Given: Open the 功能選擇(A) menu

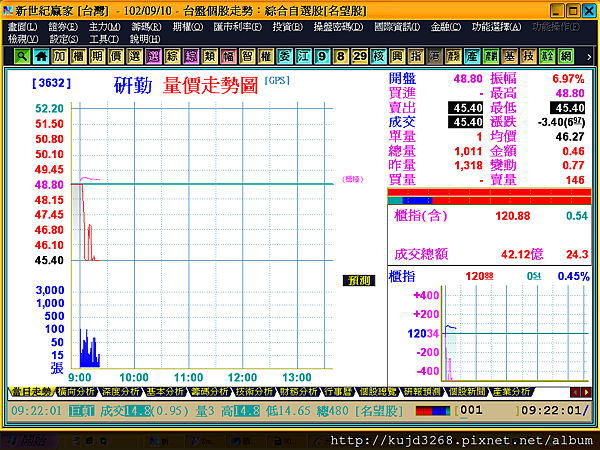Looking at the screenshot, I should point(497,27).
